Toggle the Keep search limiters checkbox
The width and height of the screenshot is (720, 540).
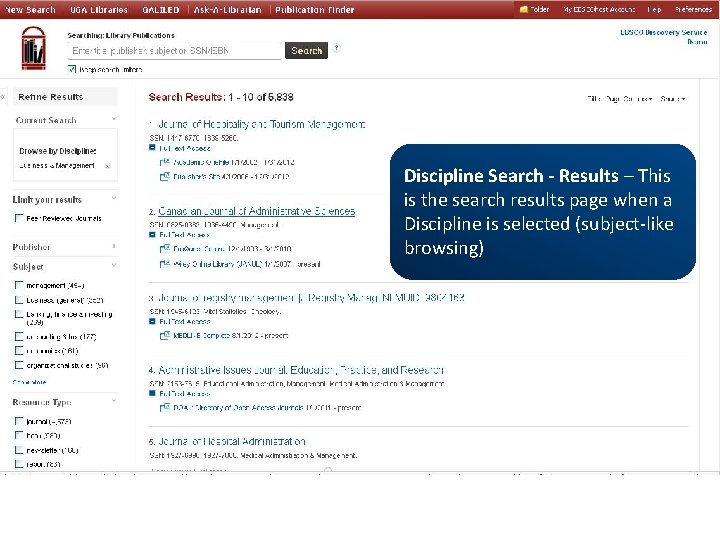click(x=72, y=69)
